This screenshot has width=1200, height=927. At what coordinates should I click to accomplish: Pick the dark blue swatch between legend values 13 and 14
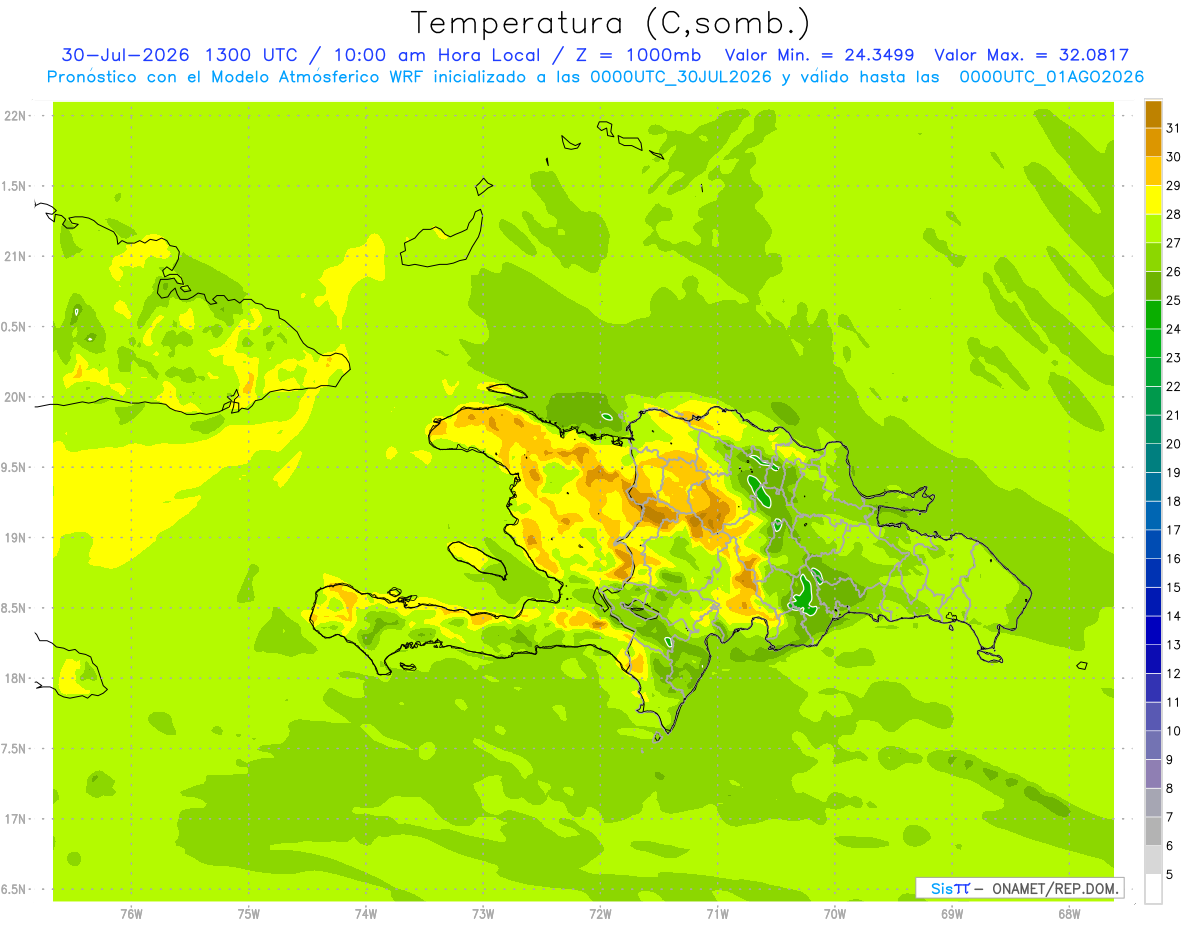point(1153,631)
